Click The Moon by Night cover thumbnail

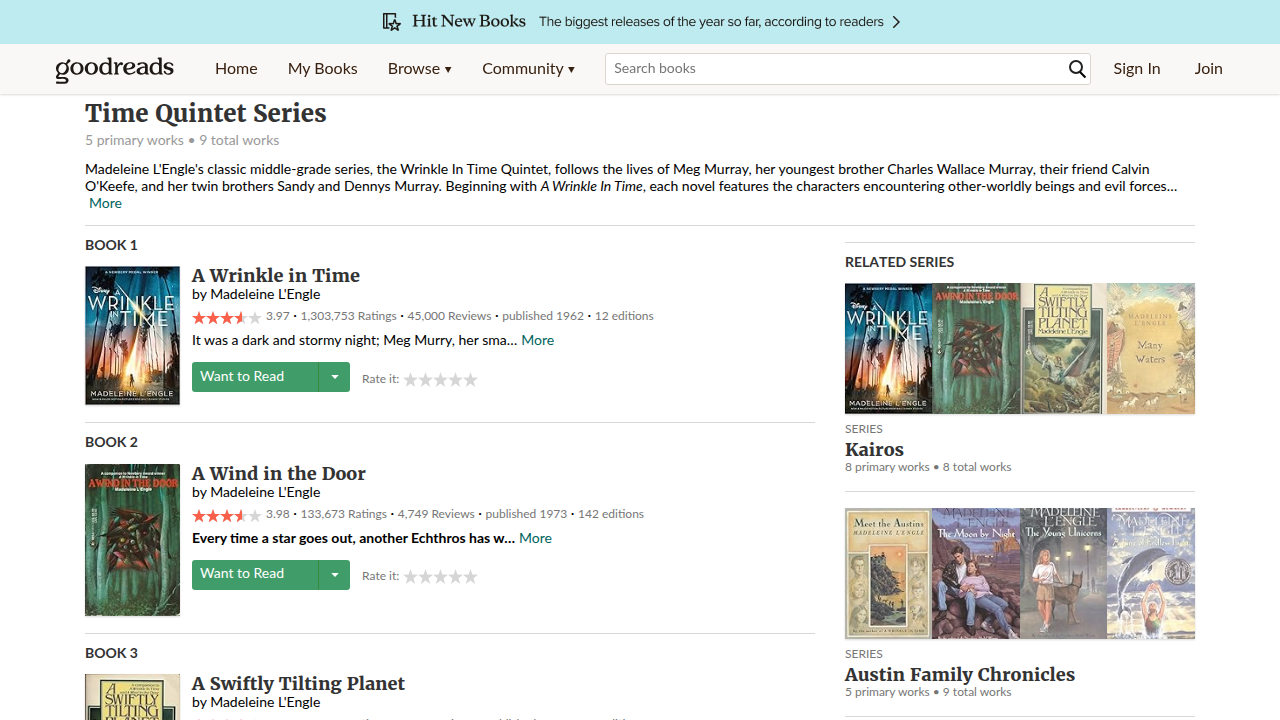976,573
